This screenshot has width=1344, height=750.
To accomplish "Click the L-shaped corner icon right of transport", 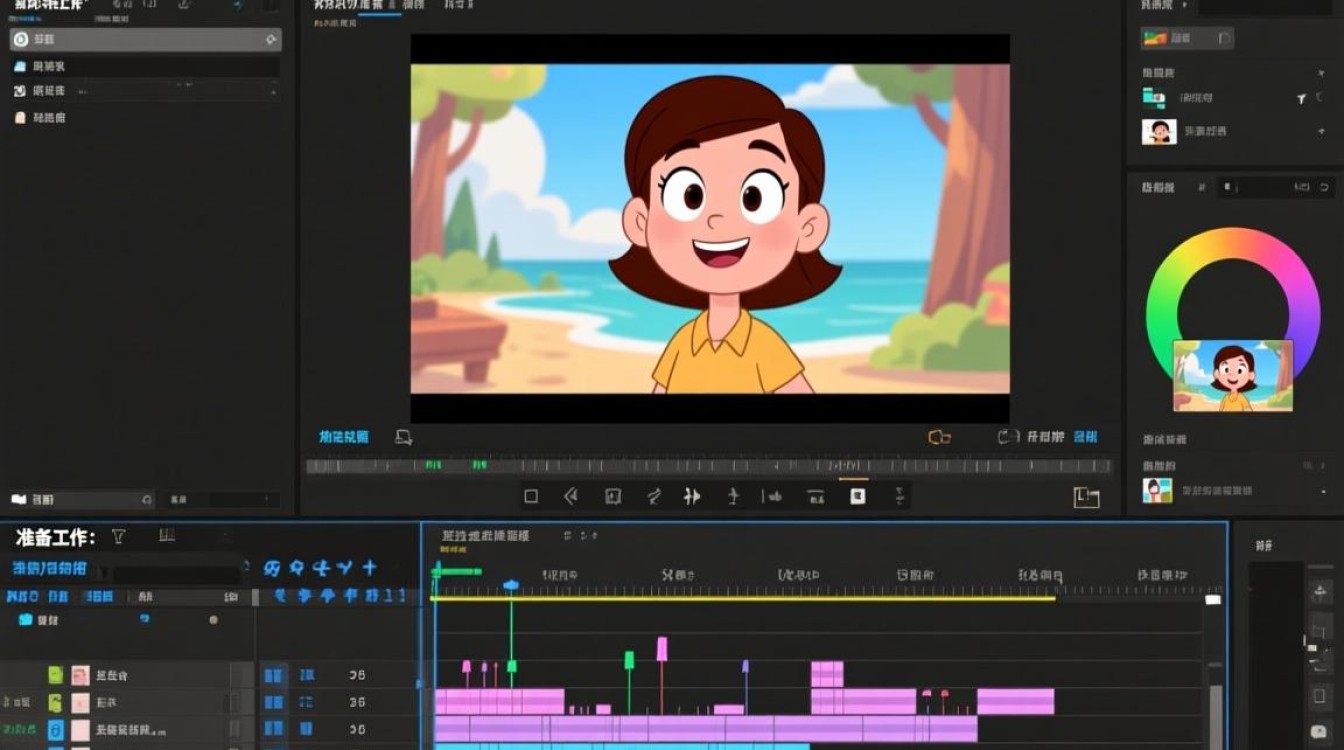I will [1086, 497].
